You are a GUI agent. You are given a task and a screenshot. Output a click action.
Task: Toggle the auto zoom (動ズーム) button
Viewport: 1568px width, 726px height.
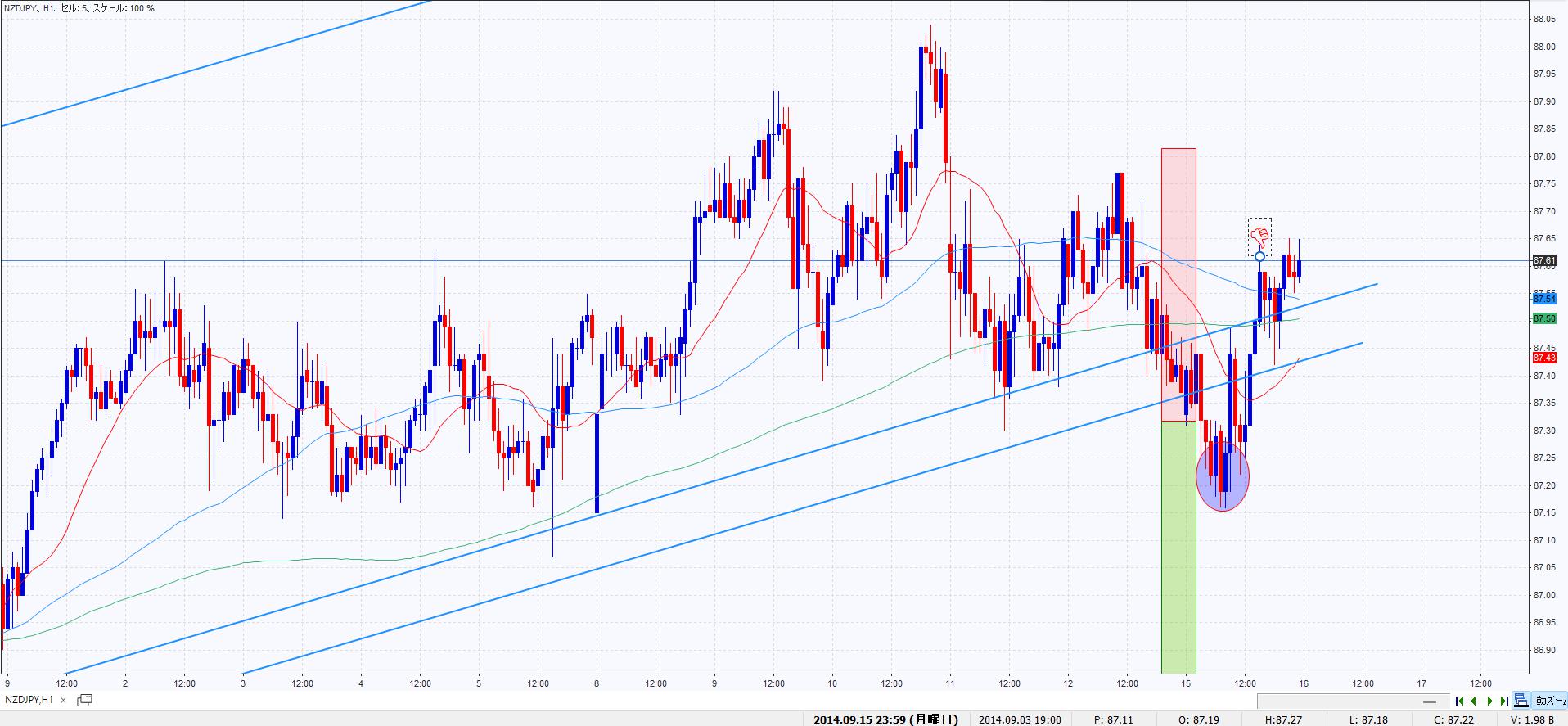click(x=1549, y=701)
